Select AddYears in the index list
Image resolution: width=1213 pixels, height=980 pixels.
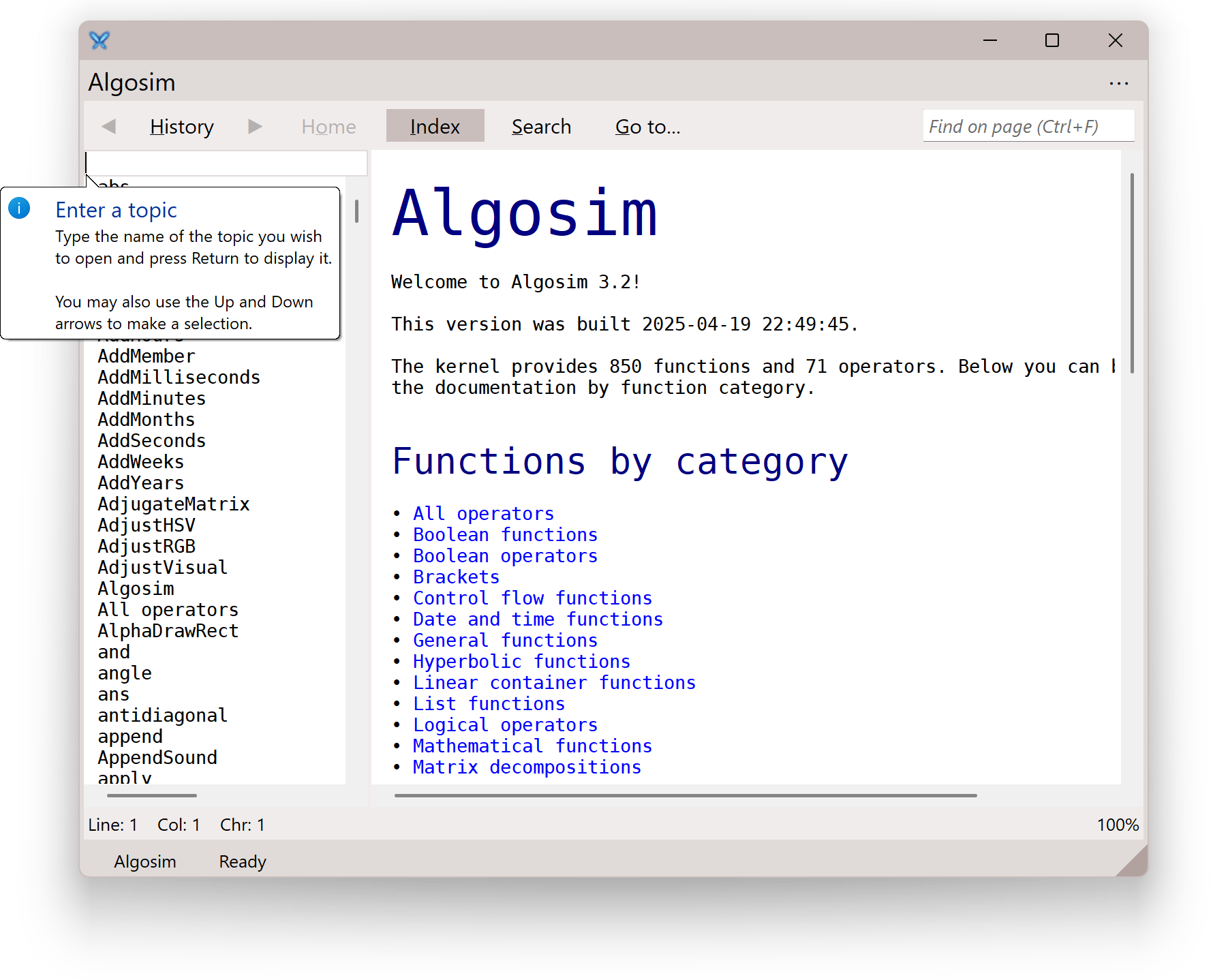(x=140, y=483)
